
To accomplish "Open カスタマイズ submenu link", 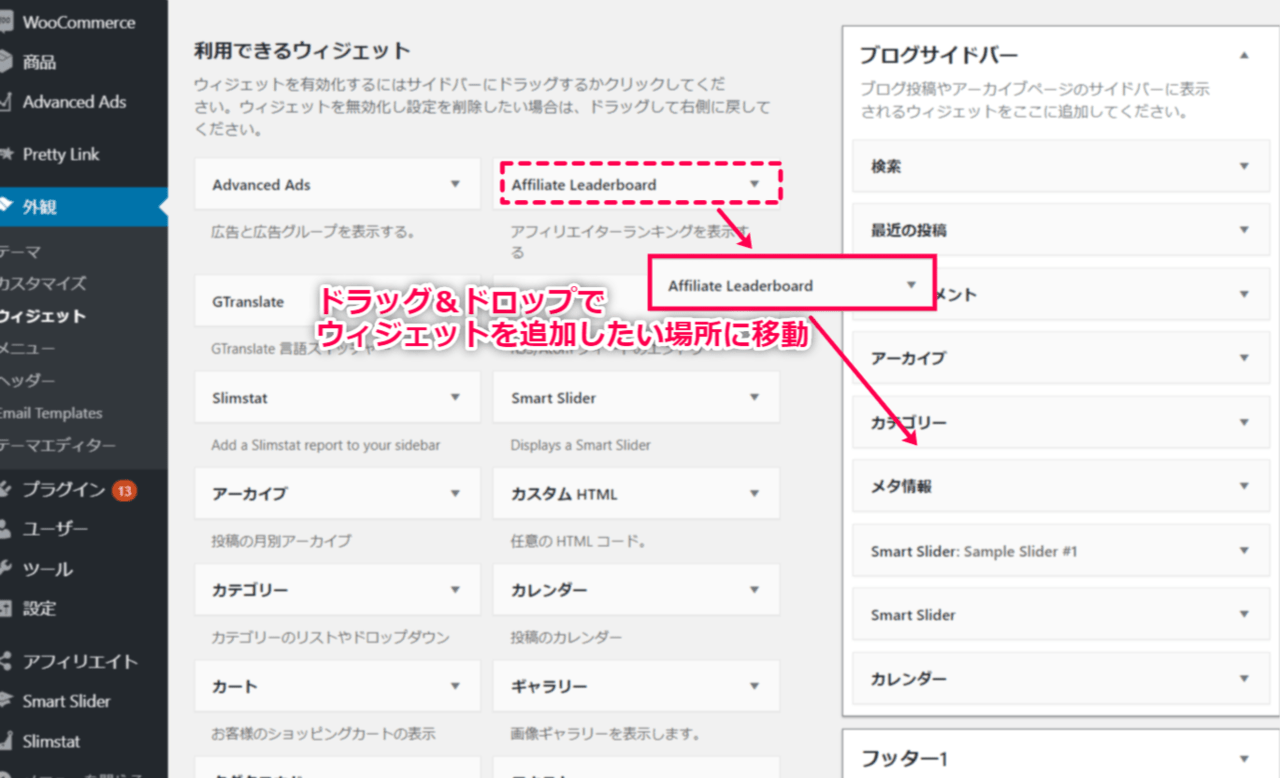I will point(43,284).
